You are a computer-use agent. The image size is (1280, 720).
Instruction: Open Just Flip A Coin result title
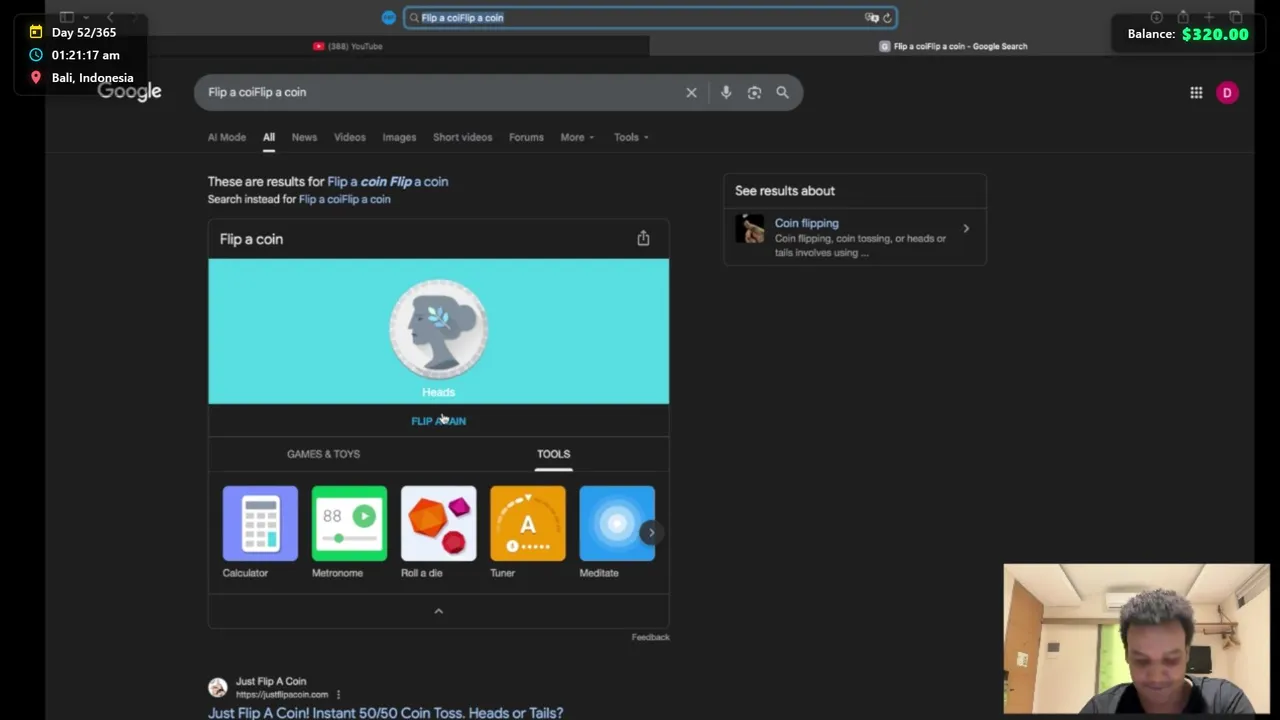click(385, 712)
